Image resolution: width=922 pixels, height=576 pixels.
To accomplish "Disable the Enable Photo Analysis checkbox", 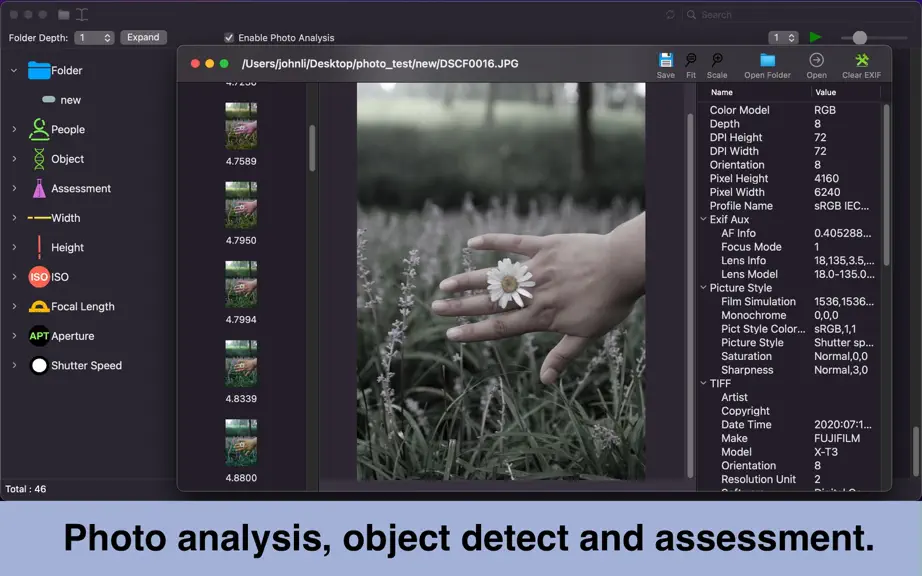I will pos(229,38).
